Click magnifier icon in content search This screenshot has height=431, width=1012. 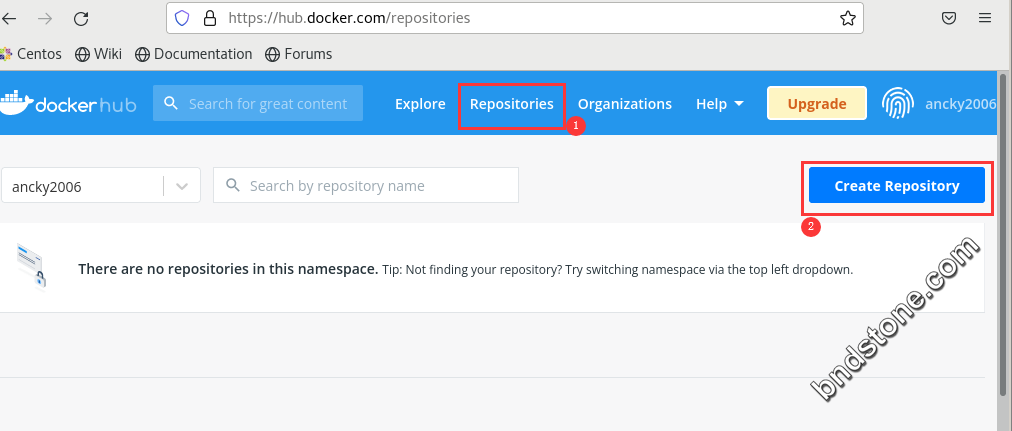170,103
